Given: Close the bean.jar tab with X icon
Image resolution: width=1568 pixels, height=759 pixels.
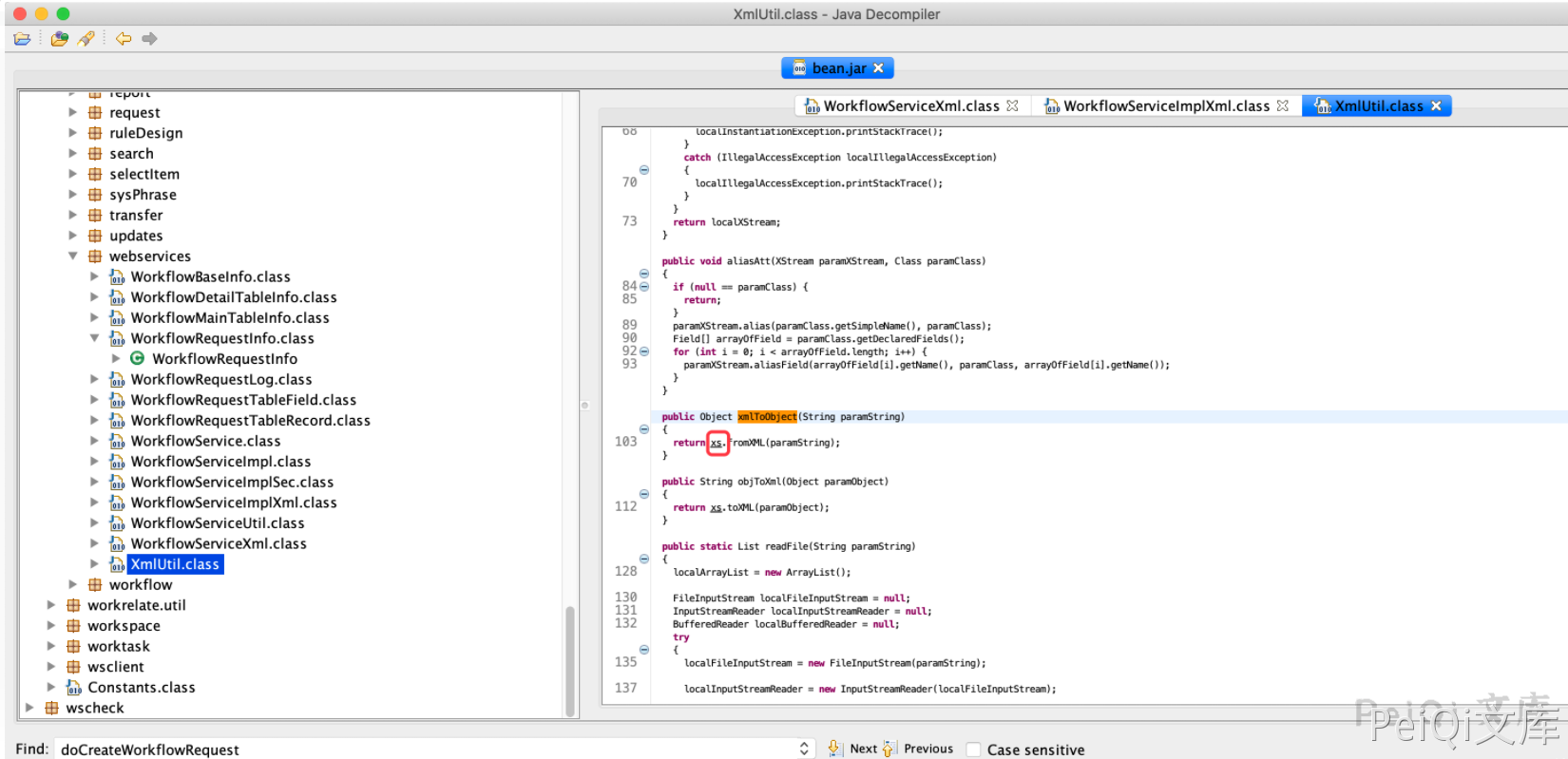Looking at the screenshot, I should [878, 68].
